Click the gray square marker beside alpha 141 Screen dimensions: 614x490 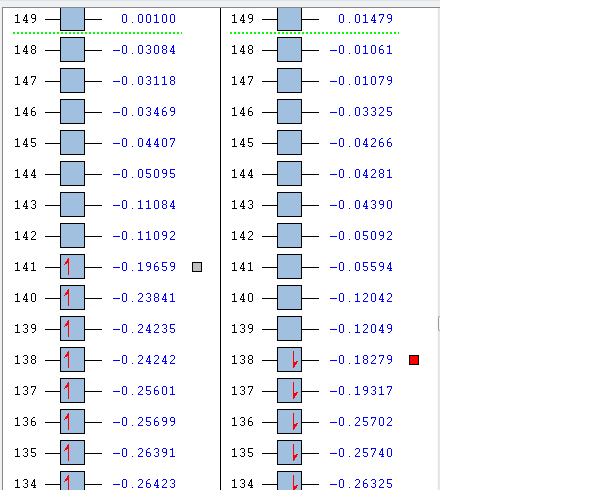tap(197, 267)
